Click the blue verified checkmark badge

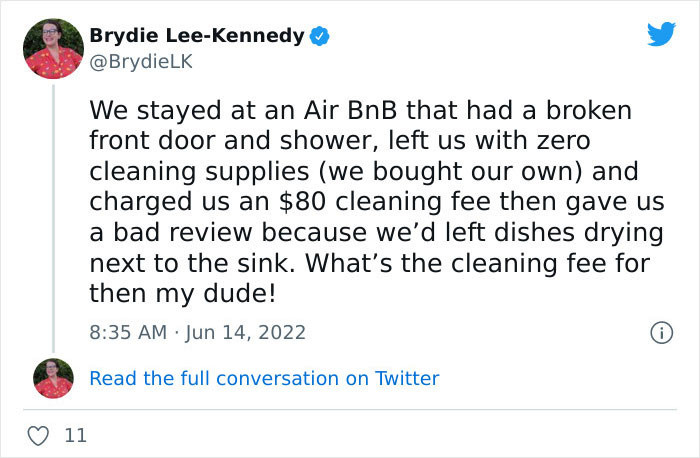(x=320, y=37)
